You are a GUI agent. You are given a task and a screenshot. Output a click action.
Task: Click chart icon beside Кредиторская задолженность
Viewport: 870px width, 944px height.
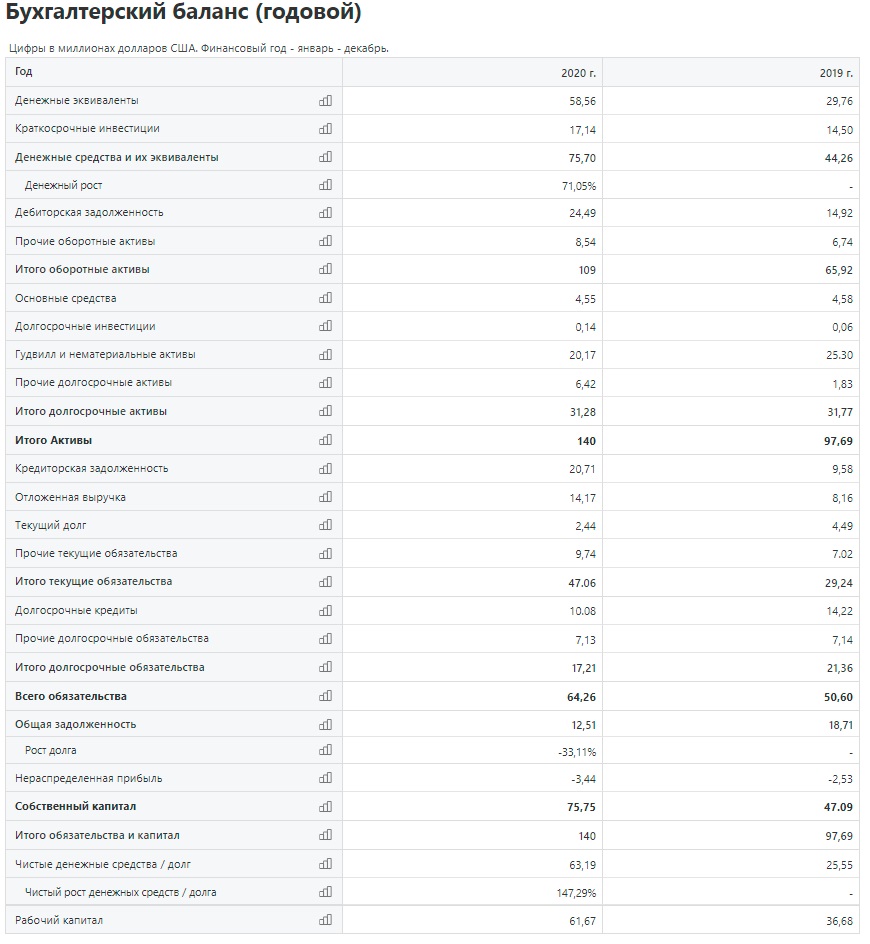coord(325,468)
